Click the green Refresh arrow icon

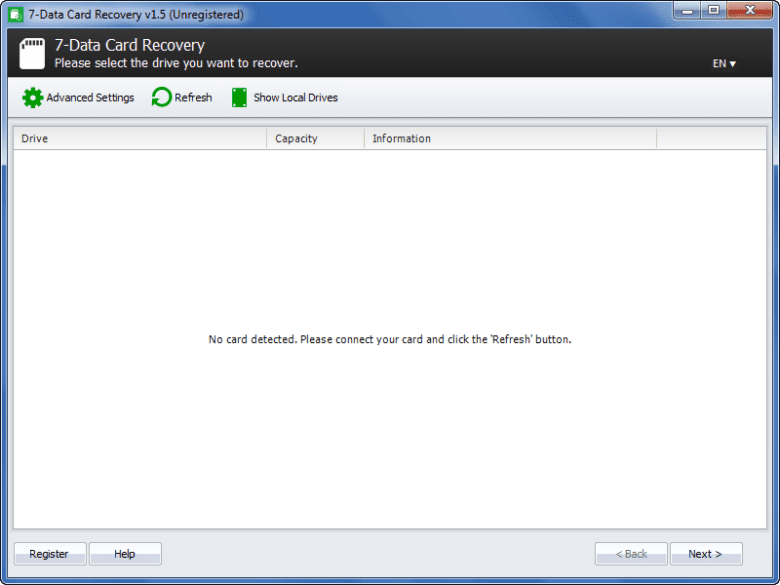pos(162,97)
